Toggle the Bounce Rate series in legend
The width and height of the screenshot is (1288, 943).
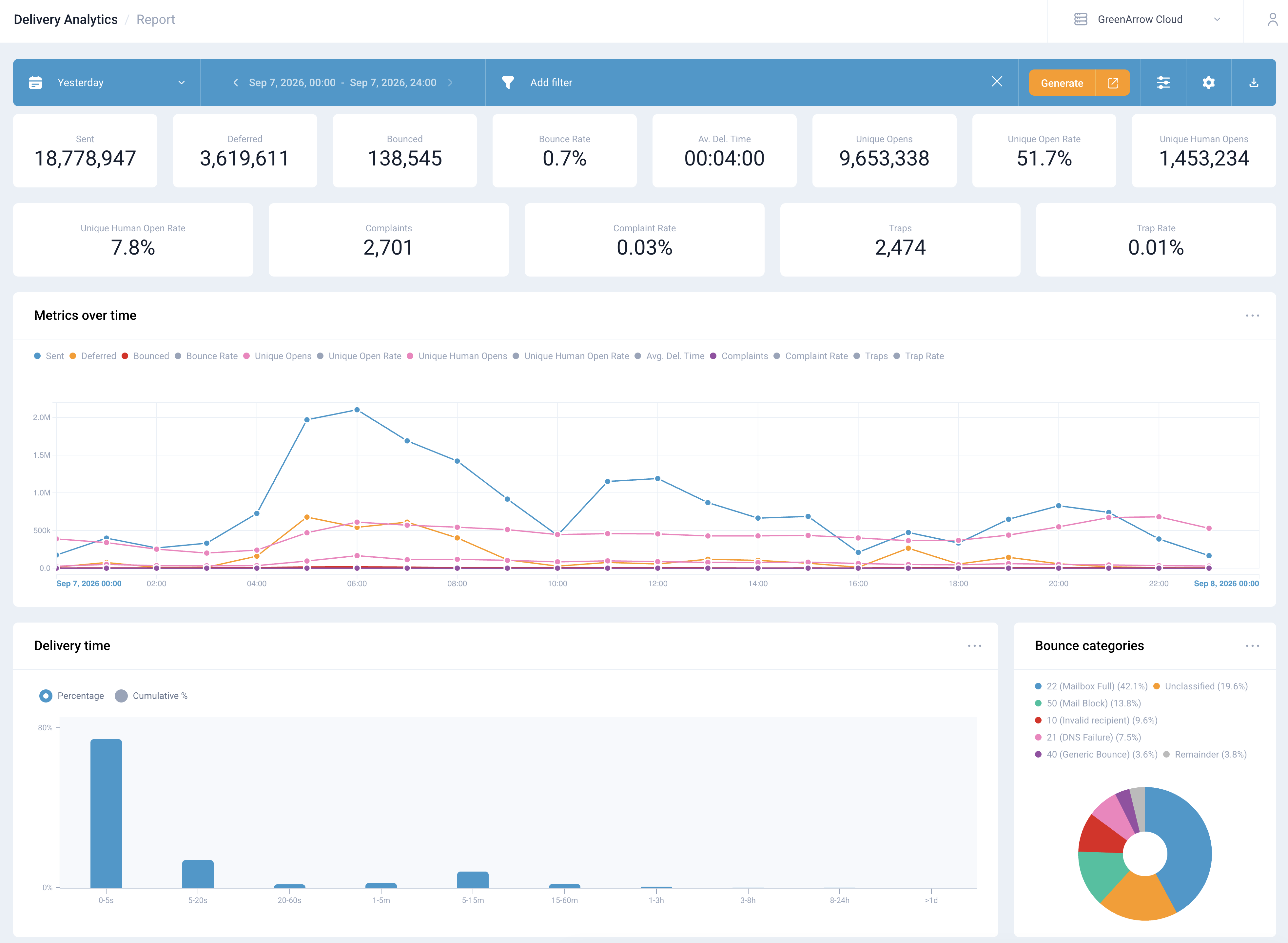pos(206,356)
